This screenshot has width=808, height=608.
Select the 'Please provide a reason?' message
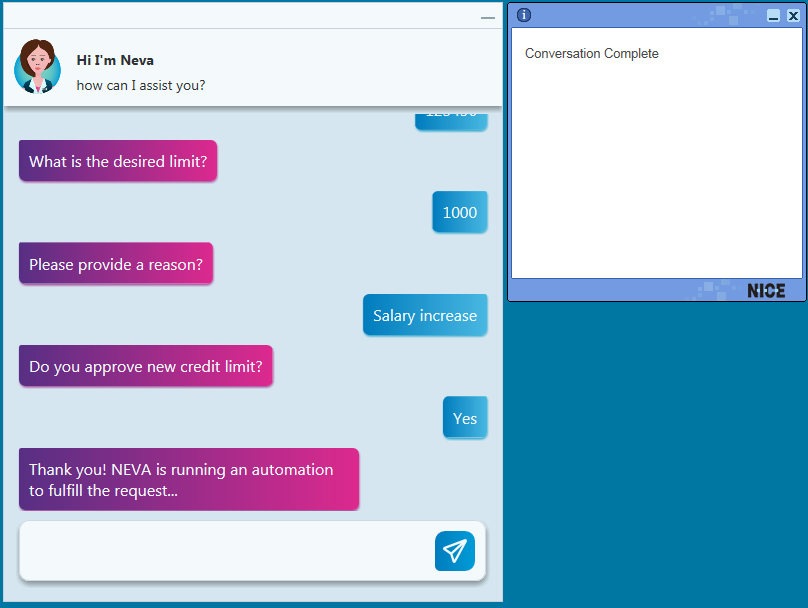tap(116, 264)
